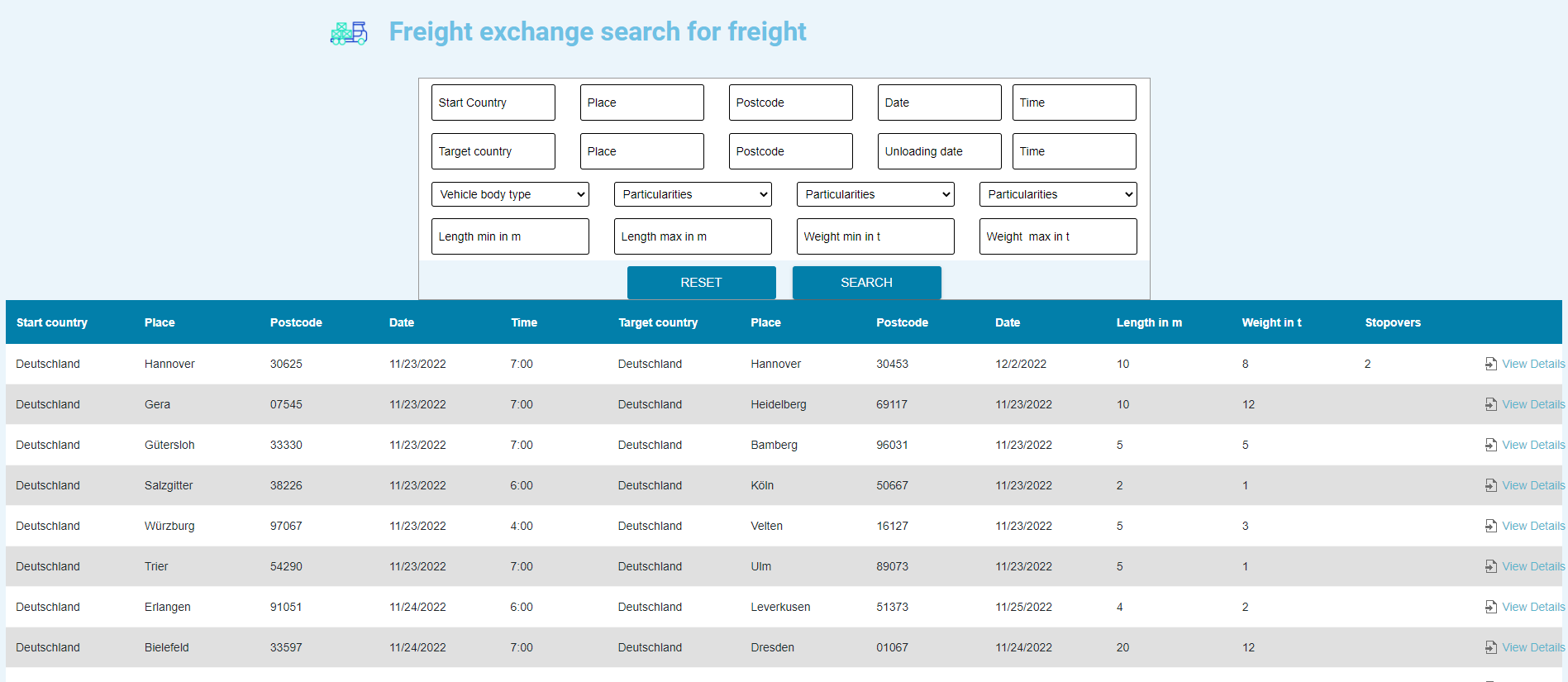Image resolution: width=1568 pixels, height=682 pixels.
Task: Click the Weight max in t field
Action: click(x=1058, y=236)
